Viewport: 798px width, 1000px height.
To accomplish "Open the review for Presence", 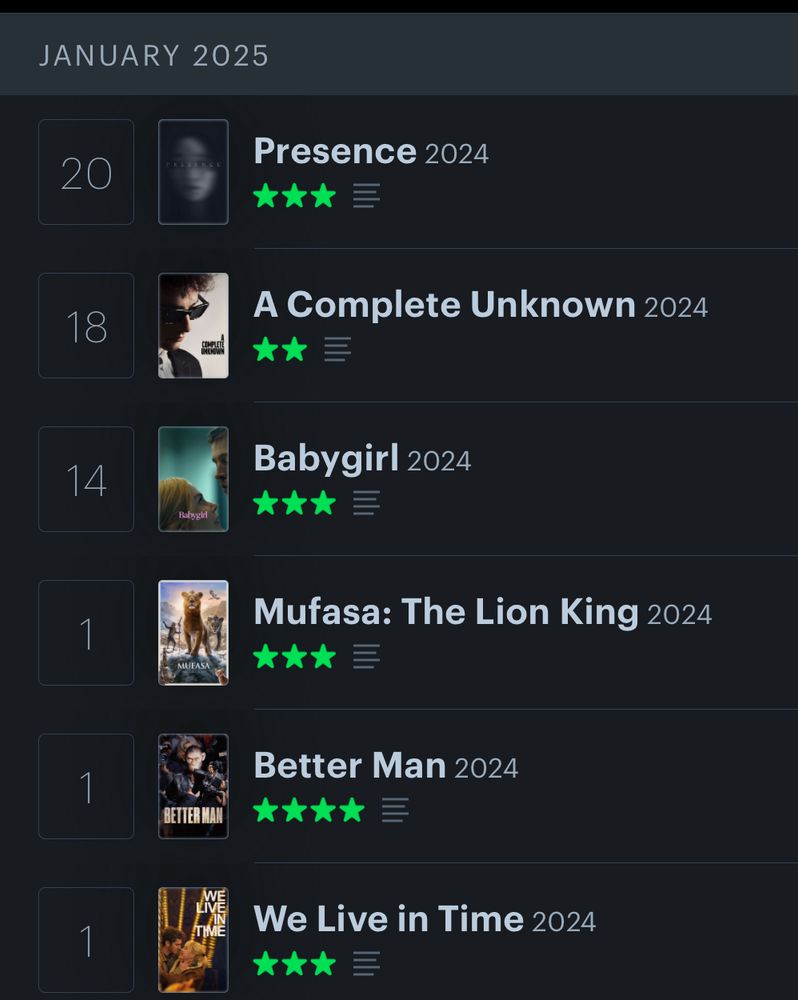I will (367, 198).
